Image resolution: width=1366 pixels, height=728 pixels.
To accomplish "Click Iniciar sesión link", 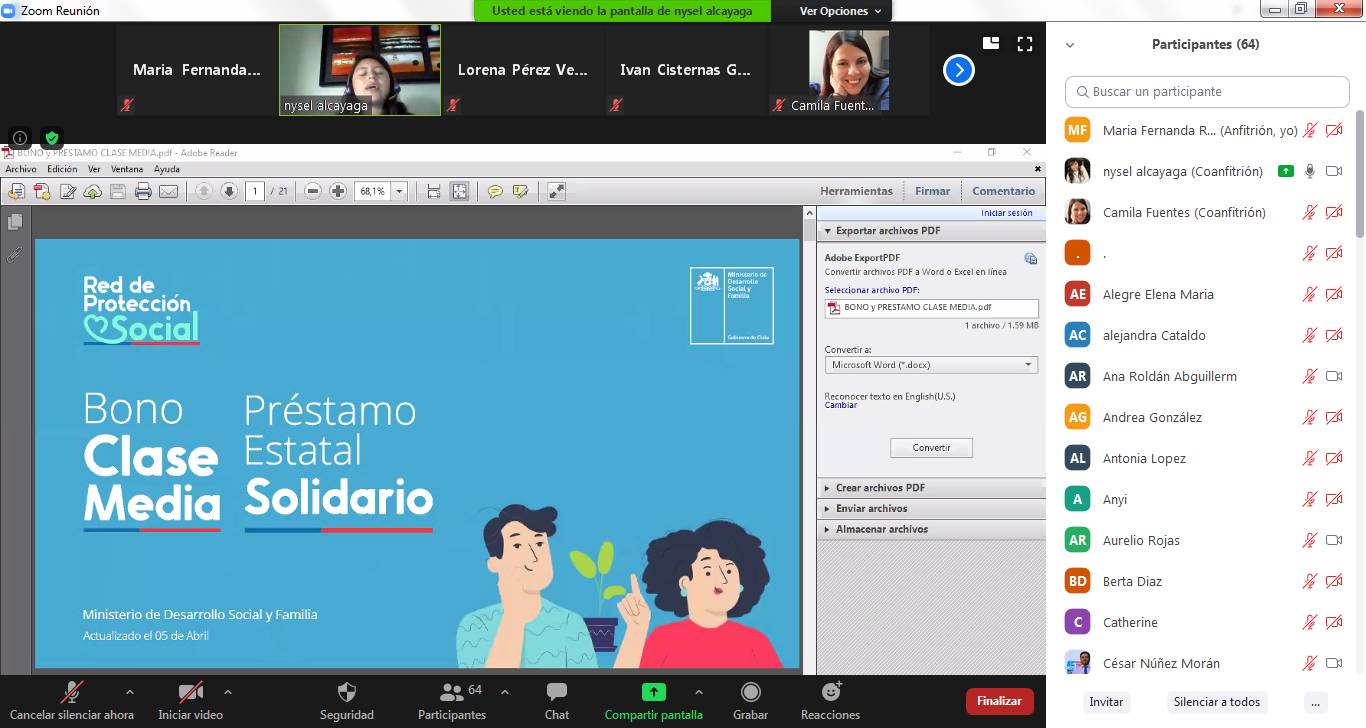I will (x=1007, y=213).
